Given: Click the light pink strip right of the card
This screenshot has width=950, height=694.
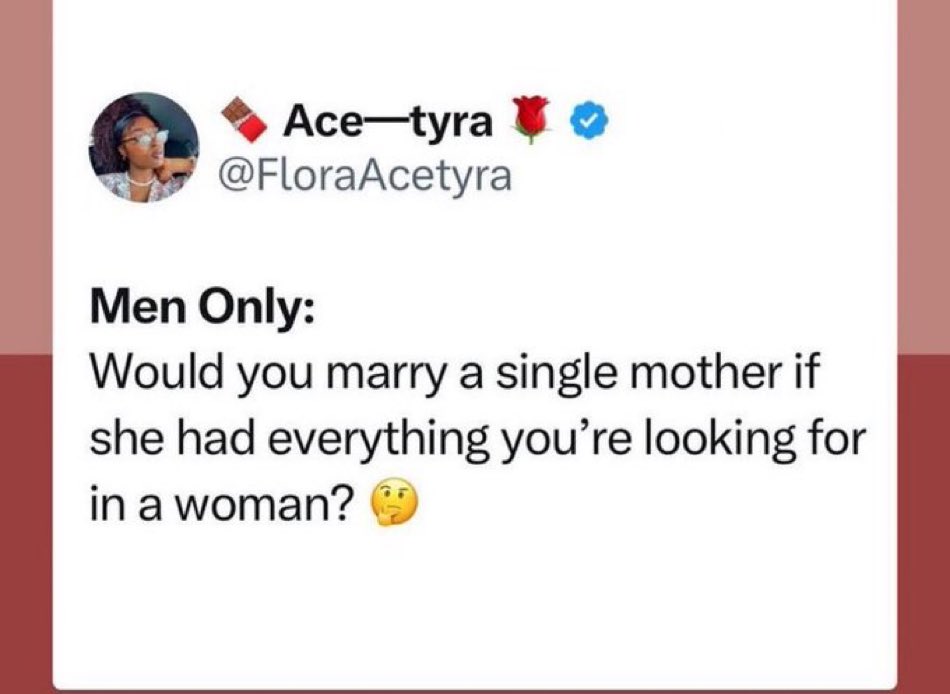Looking at the screenshot, I should click(x=923, y=177).
